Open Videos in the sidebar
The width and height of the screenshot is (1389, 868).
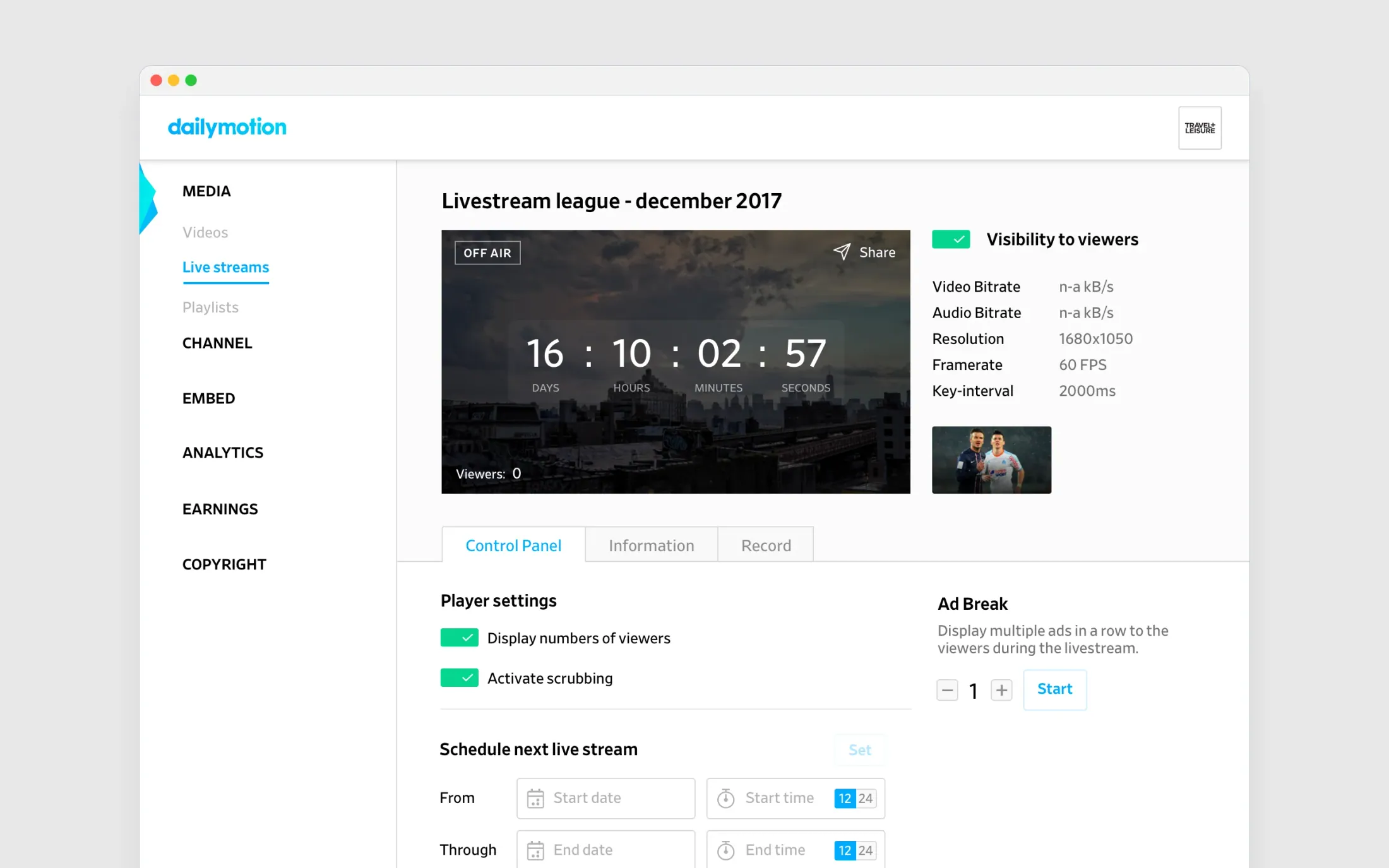205,232
